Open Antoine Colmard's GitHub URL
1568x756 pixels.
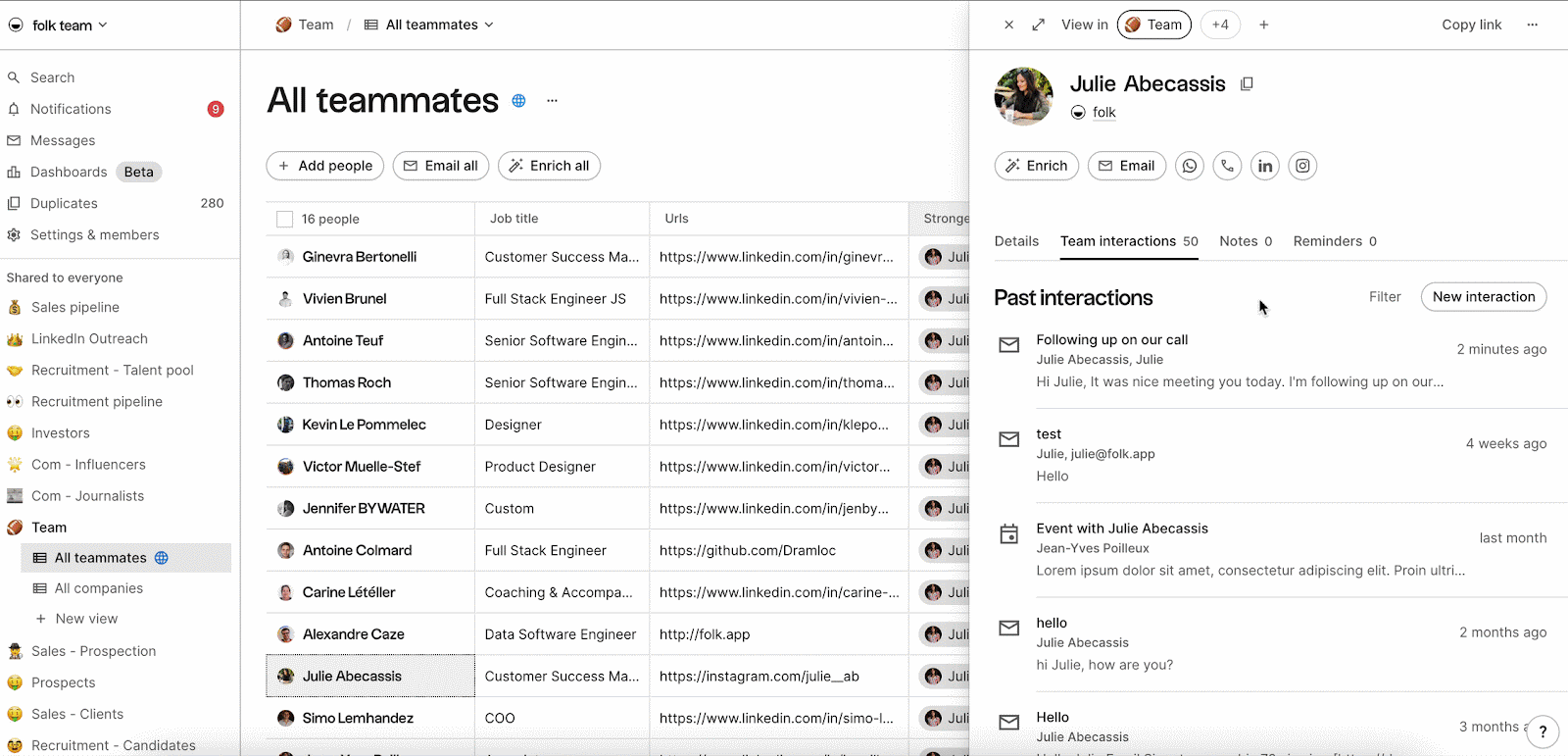[748, 551]
